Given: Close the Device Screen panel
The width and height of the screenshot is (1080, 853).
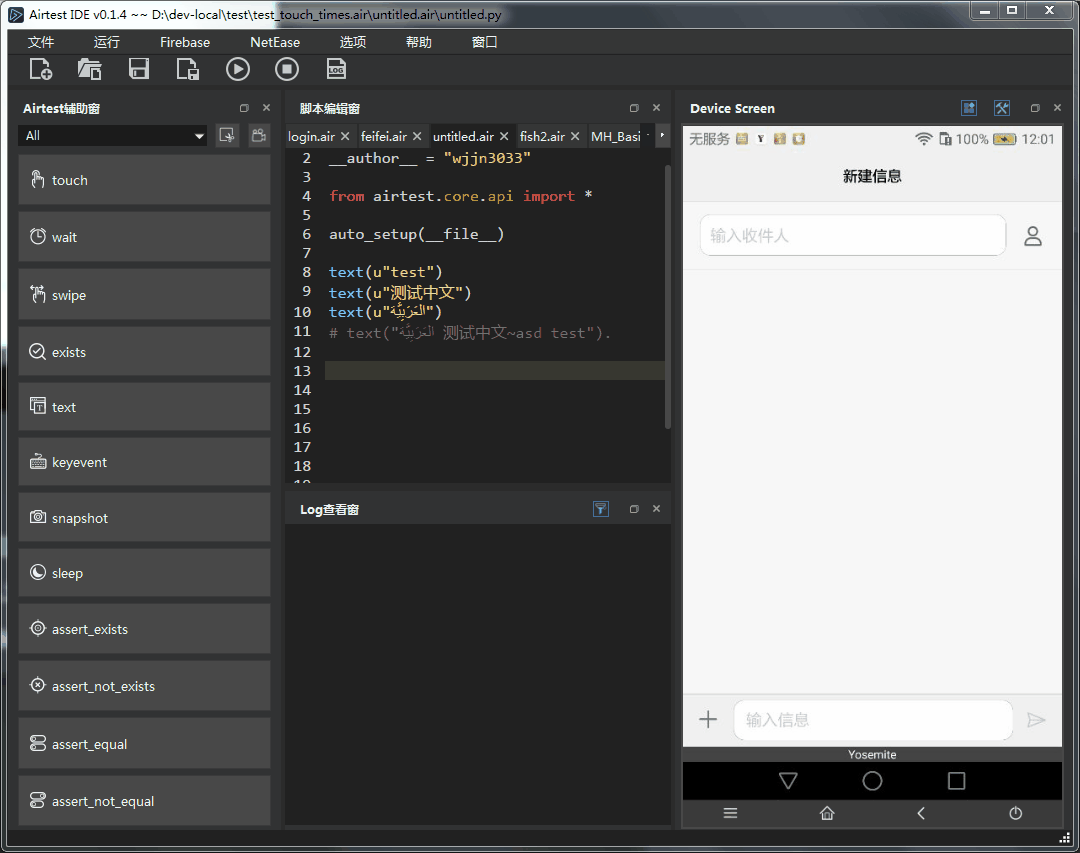Looking at the screenshot, I should click(x=1057, y=108).
